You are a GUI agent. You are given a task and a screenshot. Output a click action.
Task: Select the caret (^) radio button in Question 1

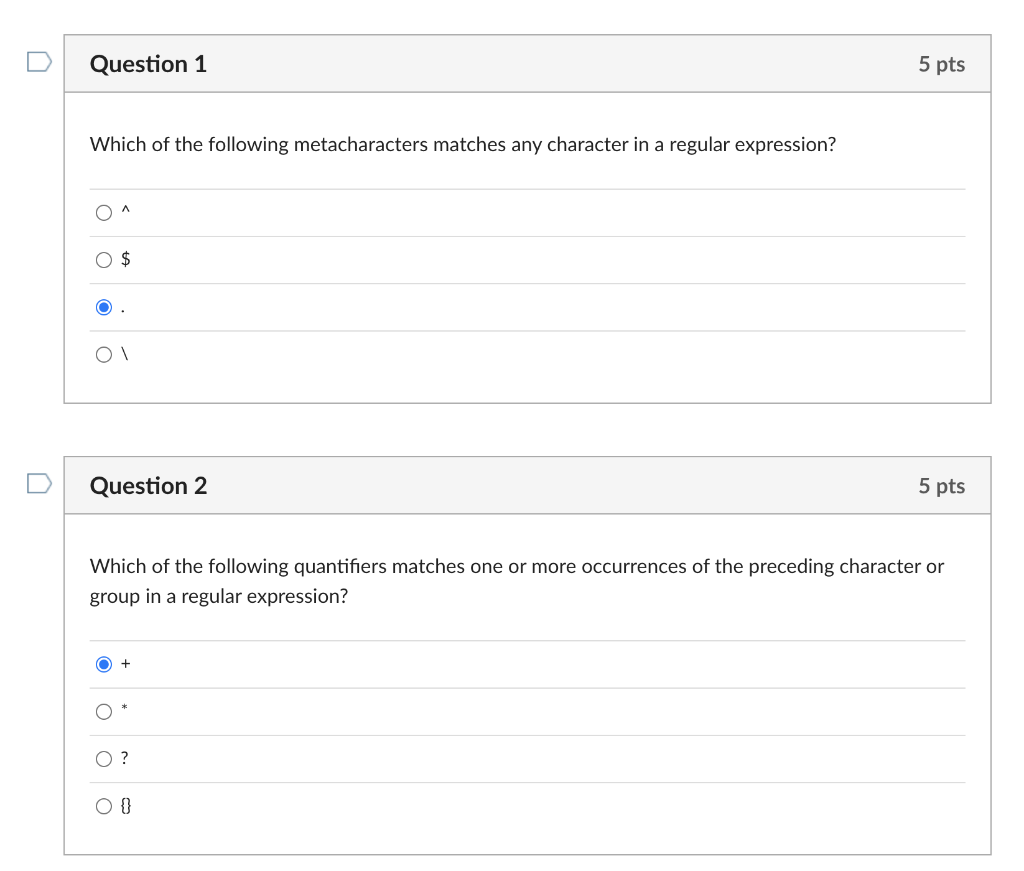[104, 213]
